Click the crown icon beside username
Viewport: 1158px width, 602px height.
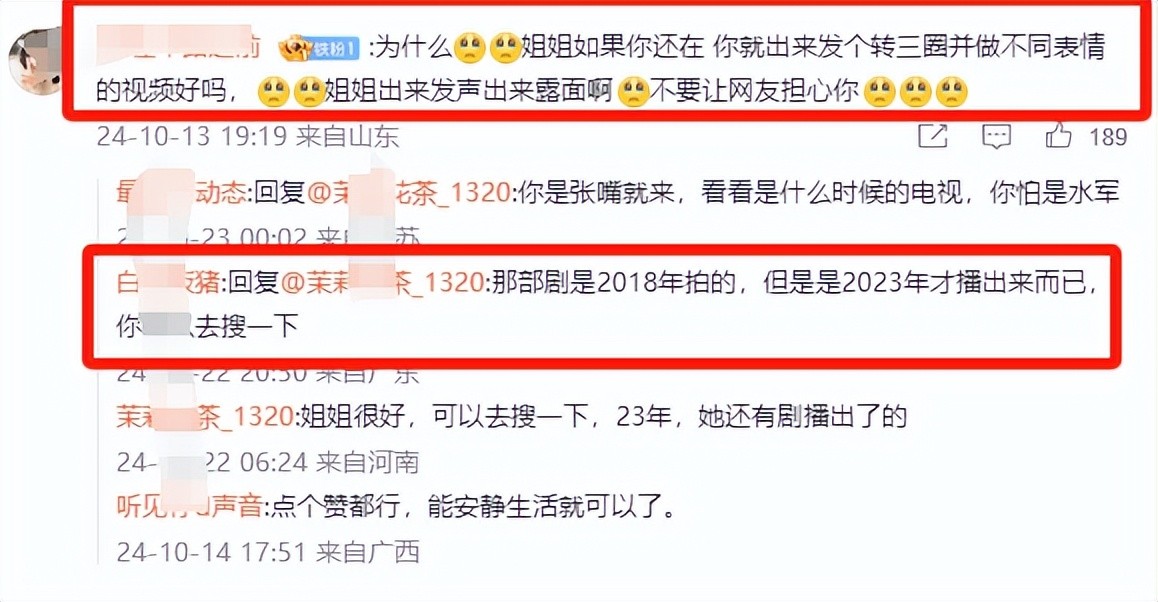click(295, 49)
